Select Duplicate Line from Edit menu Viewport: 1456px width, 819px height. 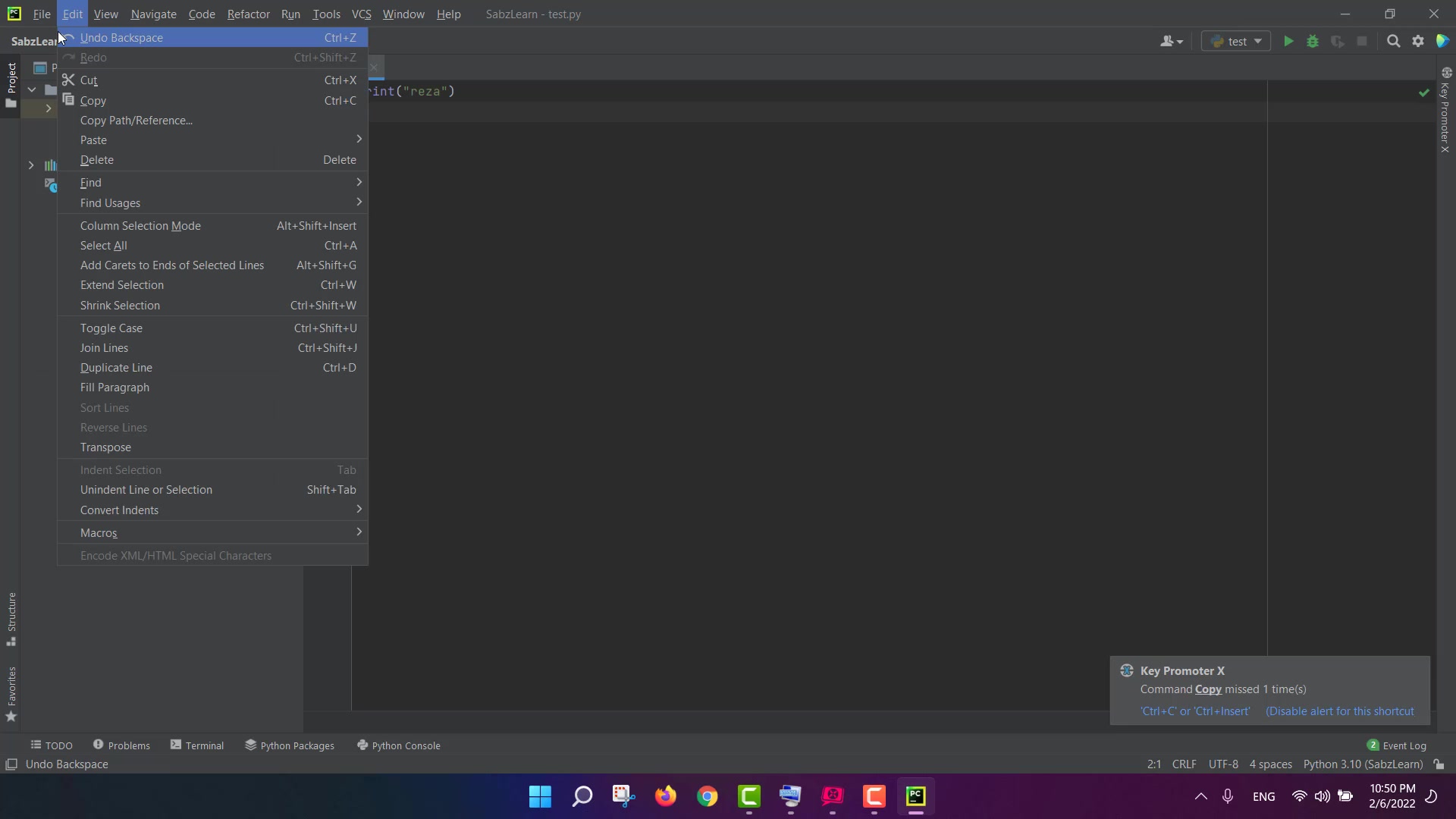[x=116, y=368]
